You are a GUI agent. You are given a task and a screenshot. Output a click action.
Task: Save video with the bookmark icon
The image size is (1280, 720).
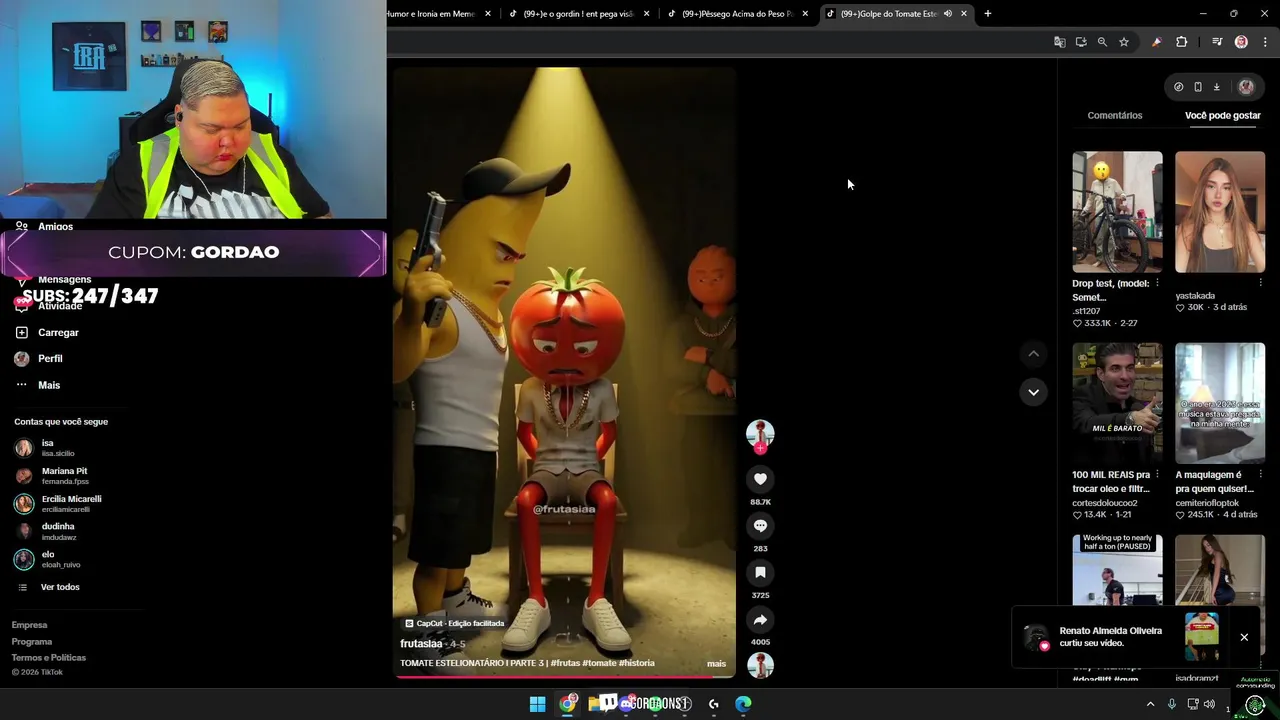tap(760, 573)
